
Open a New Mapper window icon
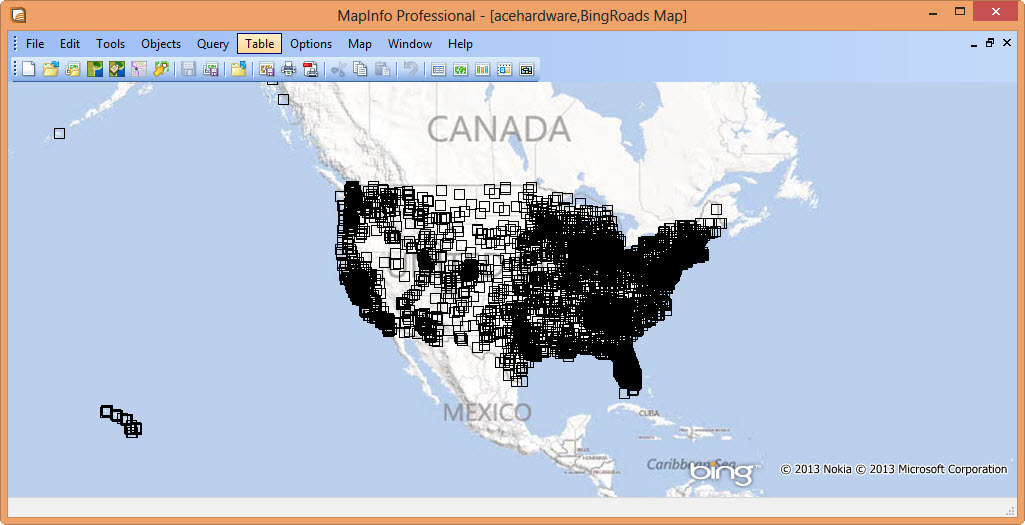(x=460, y=69)
